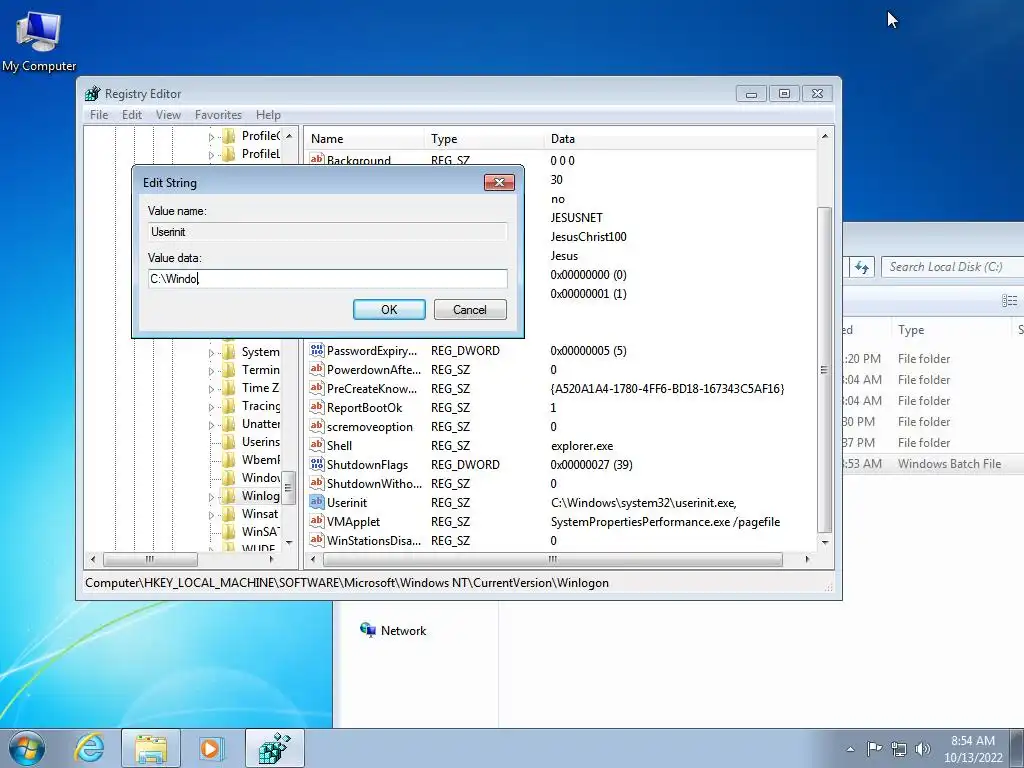The height and width of the screenshot is (768, 1024).
Task: Select the ShutdownWithoutLogon string icon
Action: (317, 483)
